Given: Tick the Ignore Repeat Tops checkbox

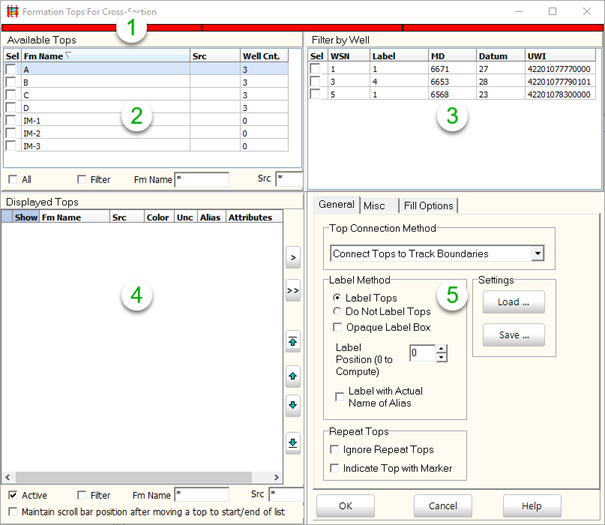Looking at the screenshot, I should [334, 450].
